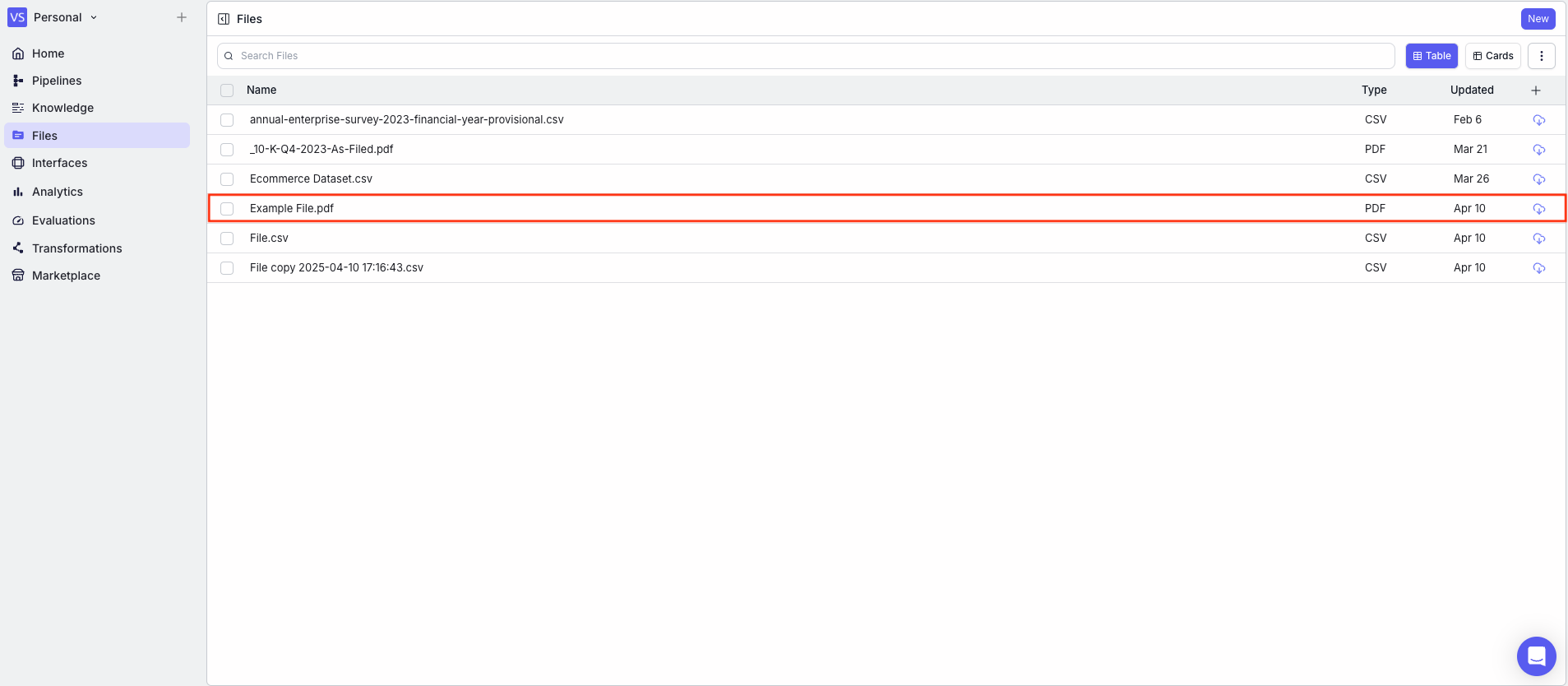
Task: Click the plus icon beside Personal
Action: (182, 17)
